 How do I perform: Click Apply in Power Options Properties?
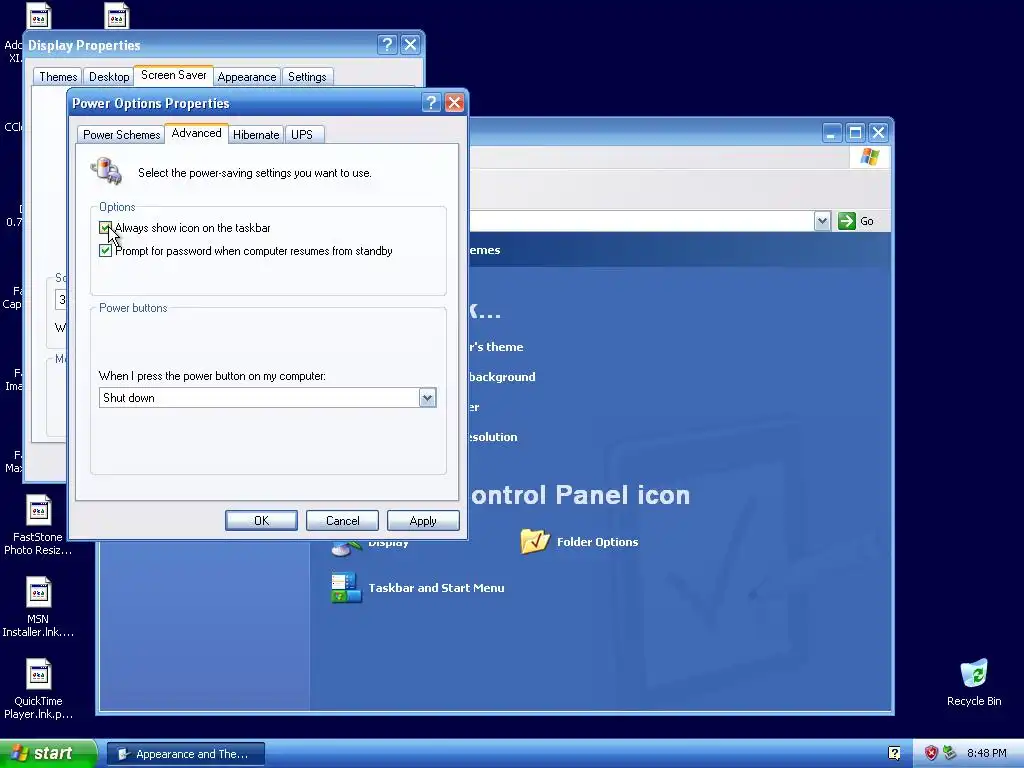tap(423, 520)
